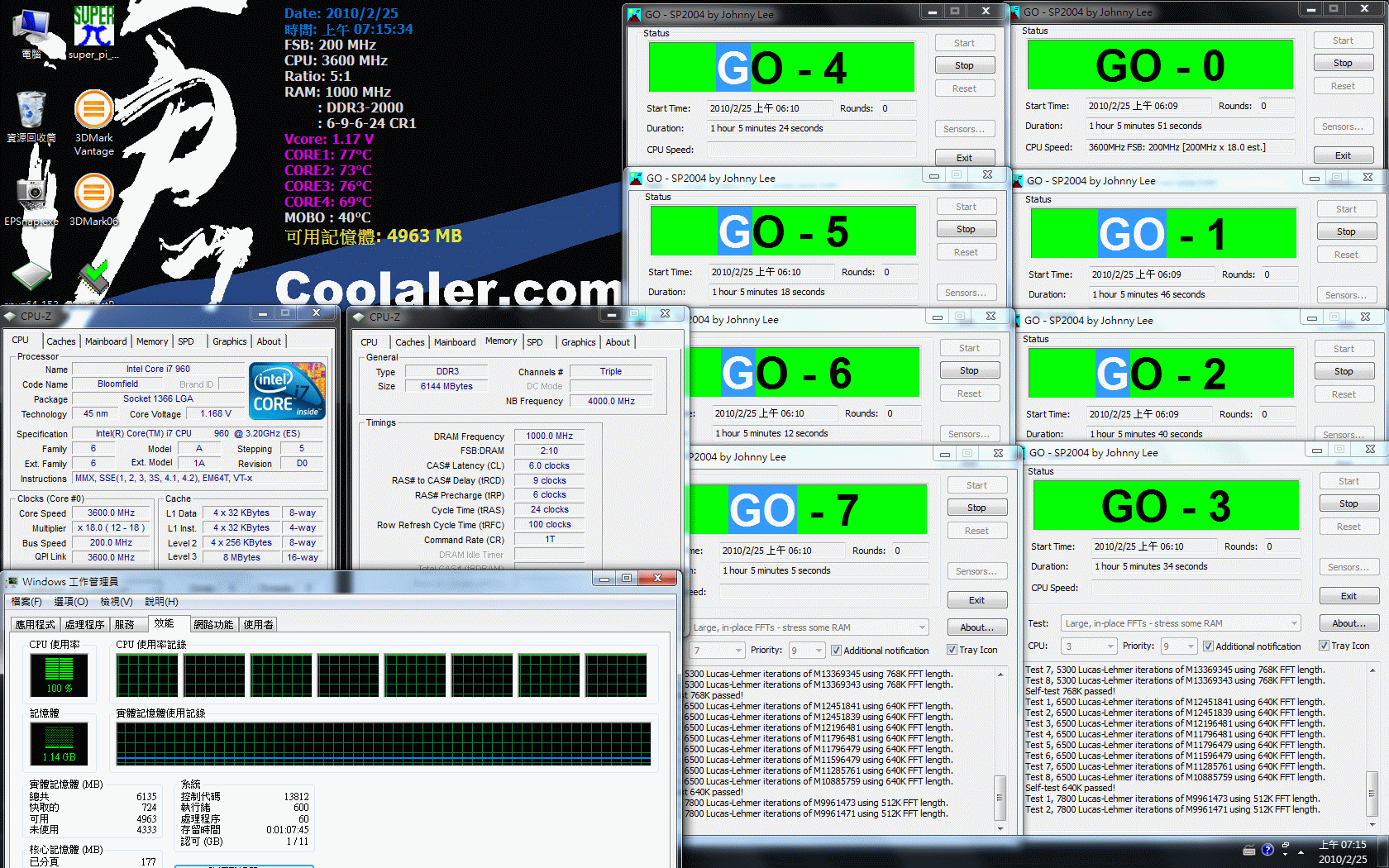Screen dimensions: 1389x868
Task: Launch the super_pi desktop shortcut
Action: pos(93,33)
